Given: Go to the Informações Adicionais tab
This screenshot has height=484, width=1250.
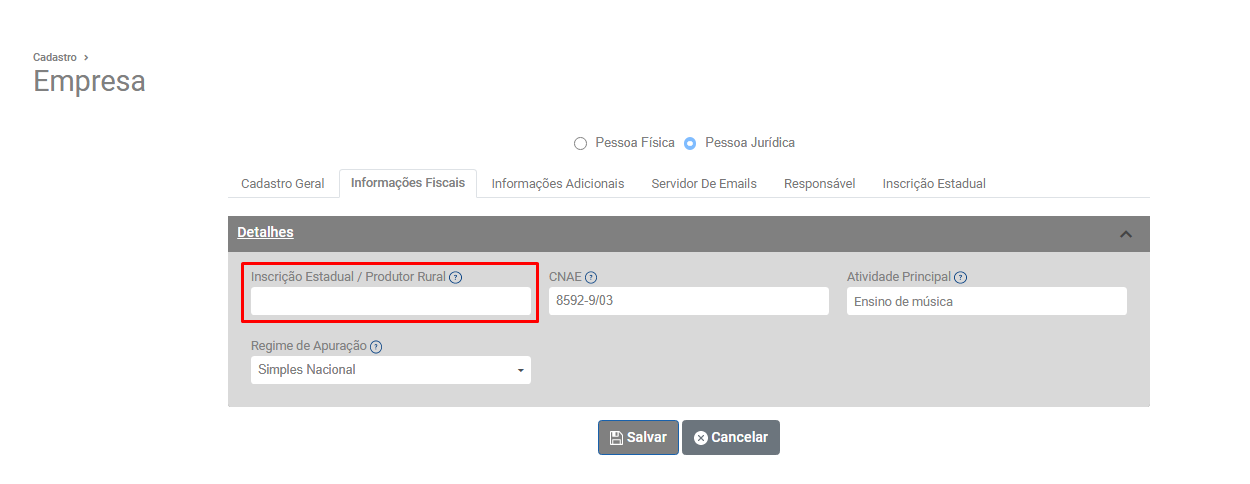Looking at the screenshot, I should click(558, 184).
